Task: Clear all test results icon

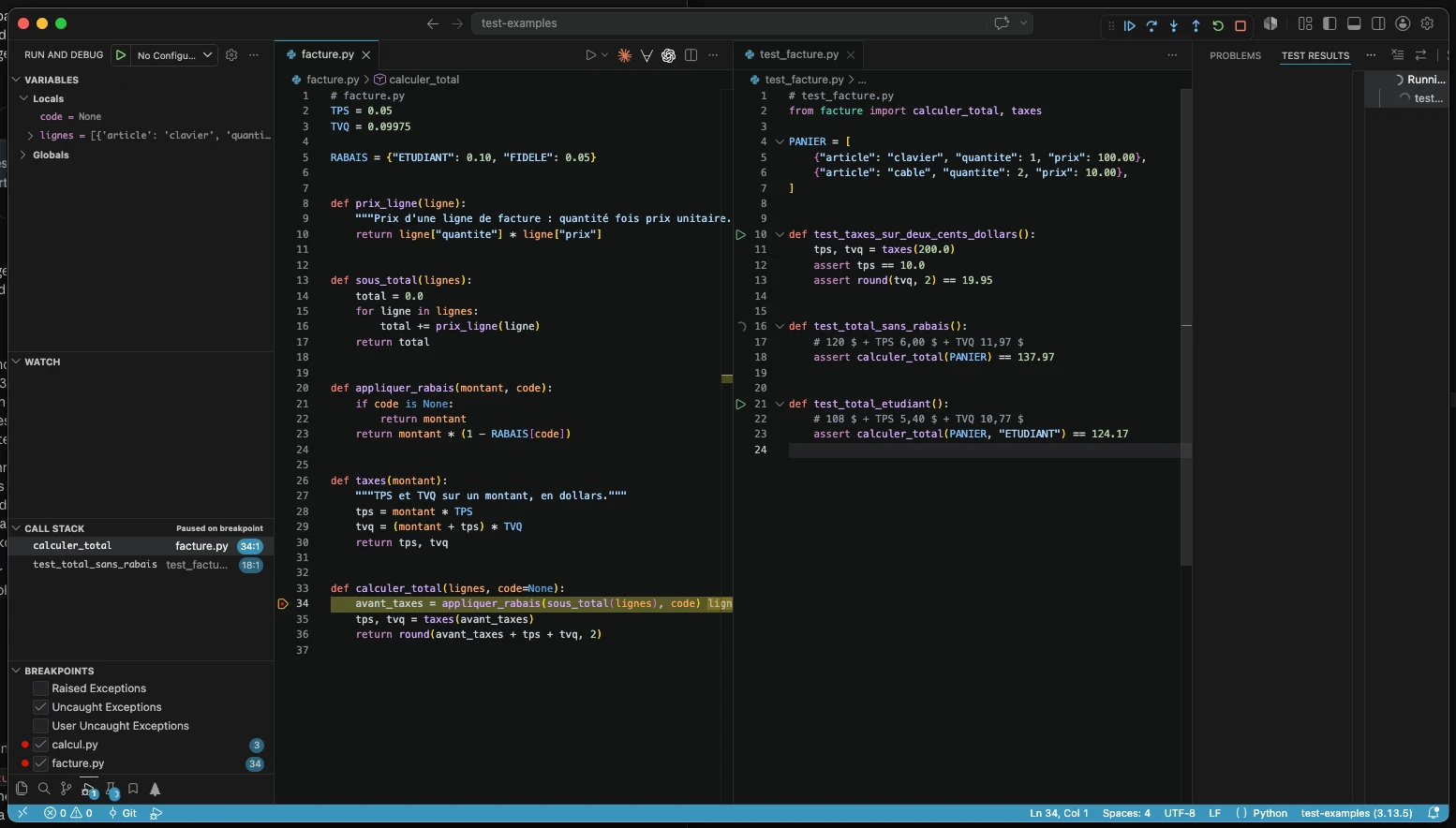Action: coord(1398,55)
